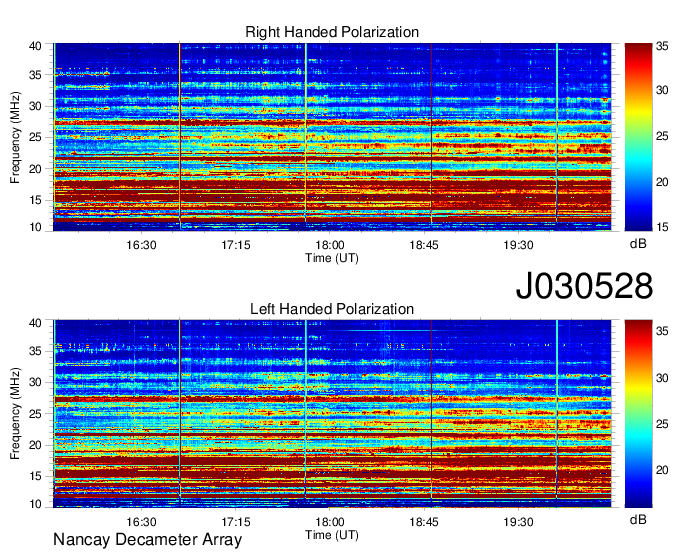Click the Time (UT) label under Left Handed plot
Viewport: 680px width, 552px height.
click(332, 535)
